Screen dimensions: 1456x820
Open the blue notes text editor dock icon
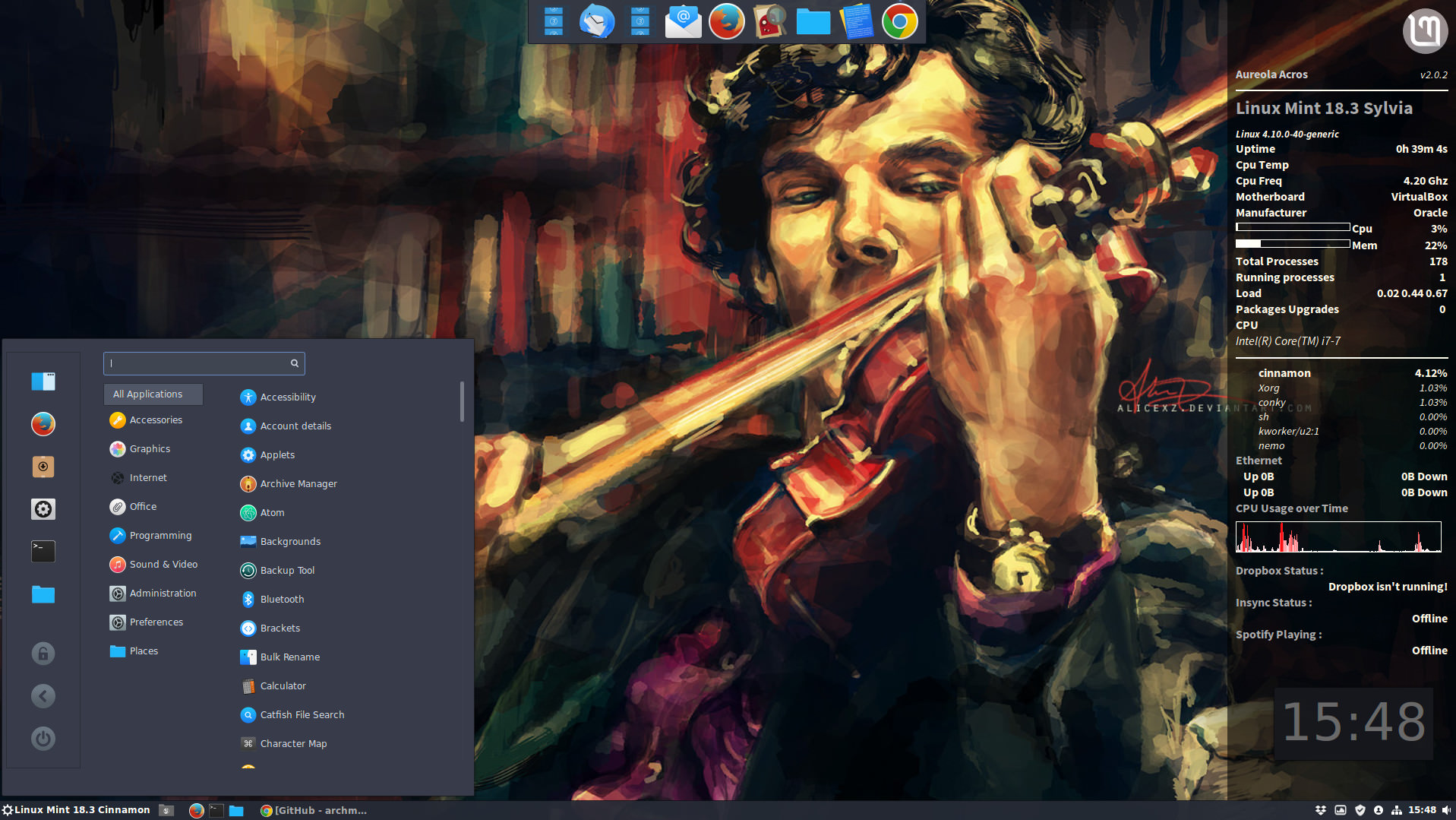tap(857, 21)
